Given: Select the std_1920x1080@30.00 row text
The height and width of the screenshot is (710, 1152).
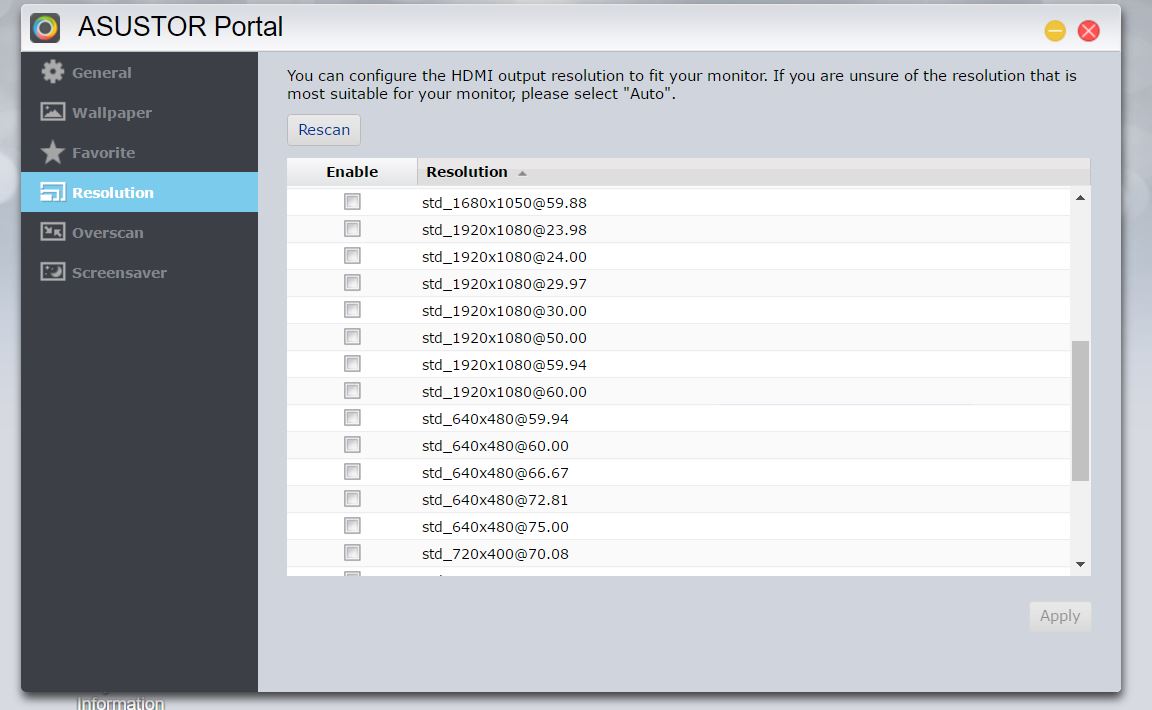Looking at the screenshot, I should tap(504, 311).
